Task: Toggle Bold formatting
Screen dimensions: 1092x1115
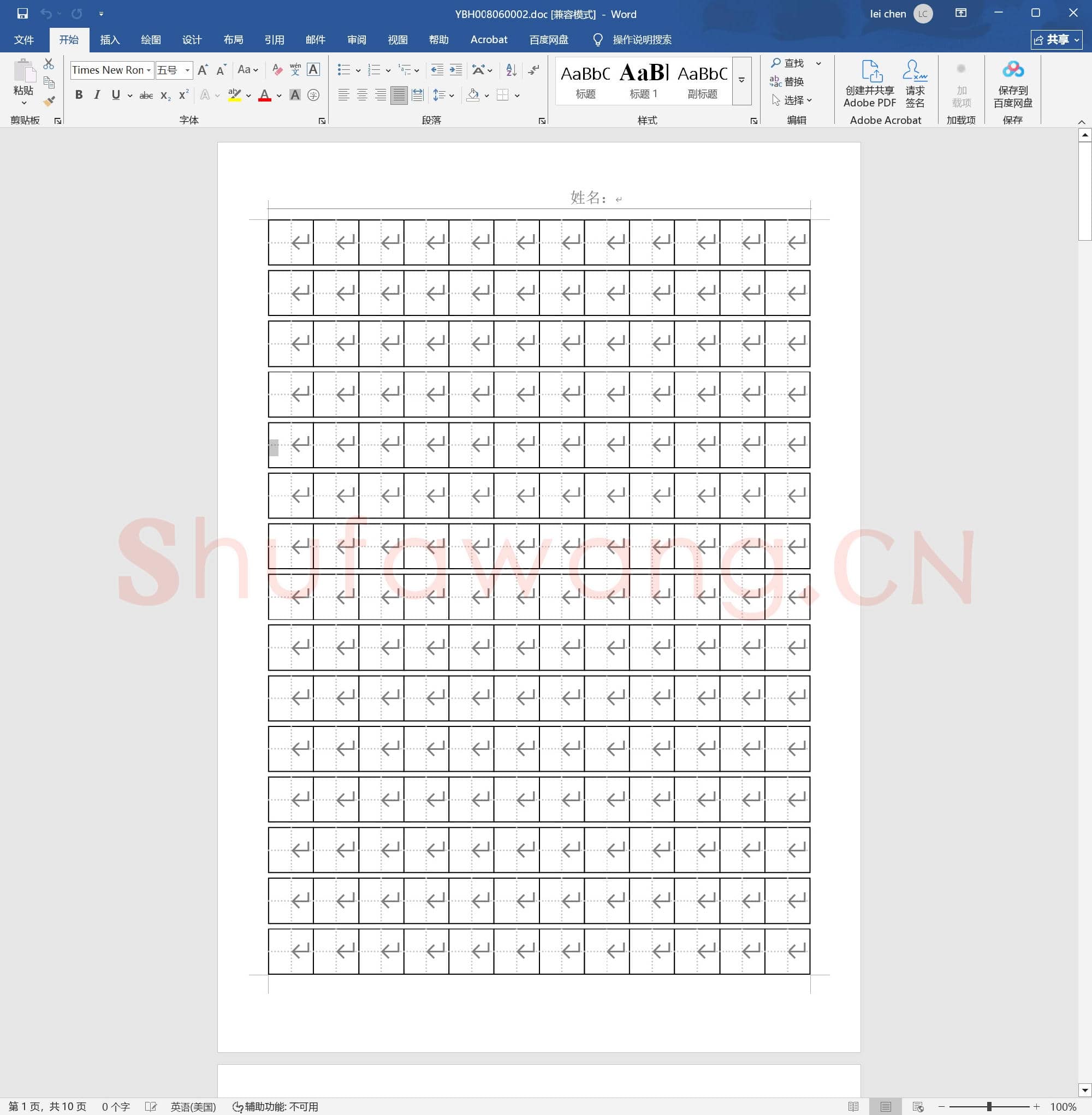Action: [x=79, y=95]
